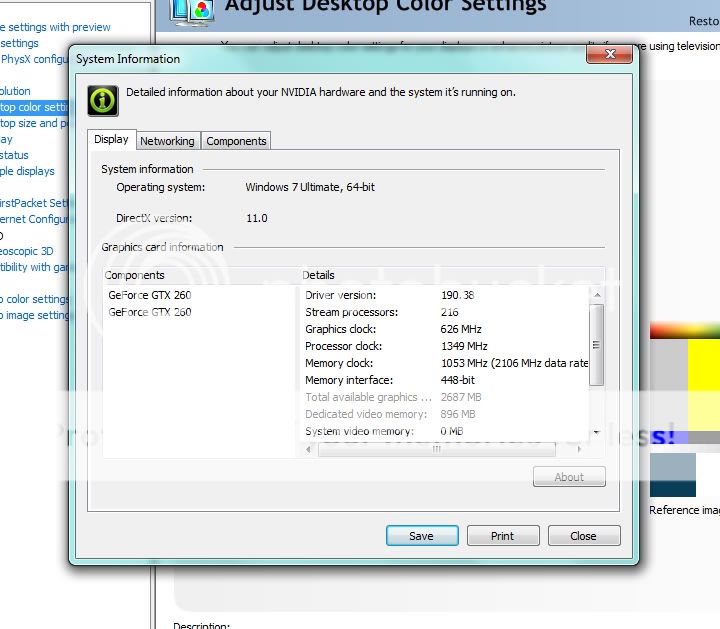
Task: Select the Stream processors row
Action: click(x=445, y=312)
